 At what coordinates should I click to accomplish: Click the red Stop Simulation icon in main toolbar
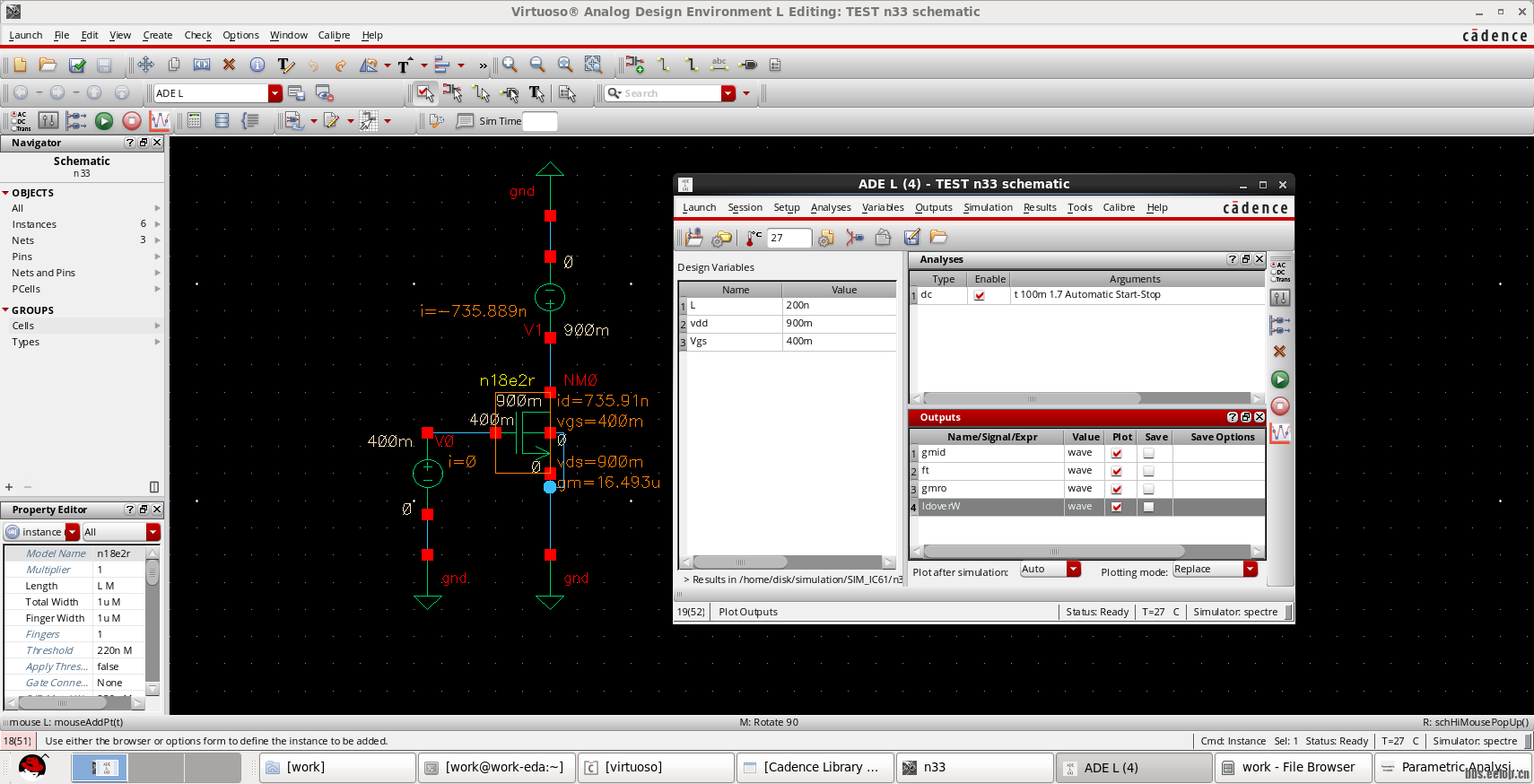(x=132, y=120)
